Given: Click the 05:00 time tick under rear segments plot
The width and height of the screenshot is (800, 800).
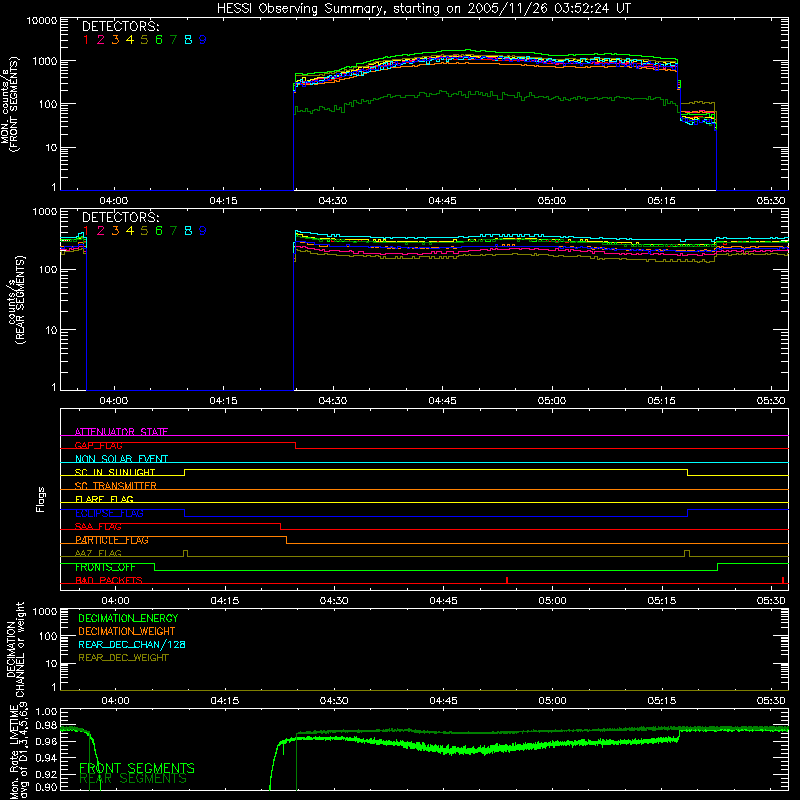Looking at the screenshot, I should (x=552, y=401).
